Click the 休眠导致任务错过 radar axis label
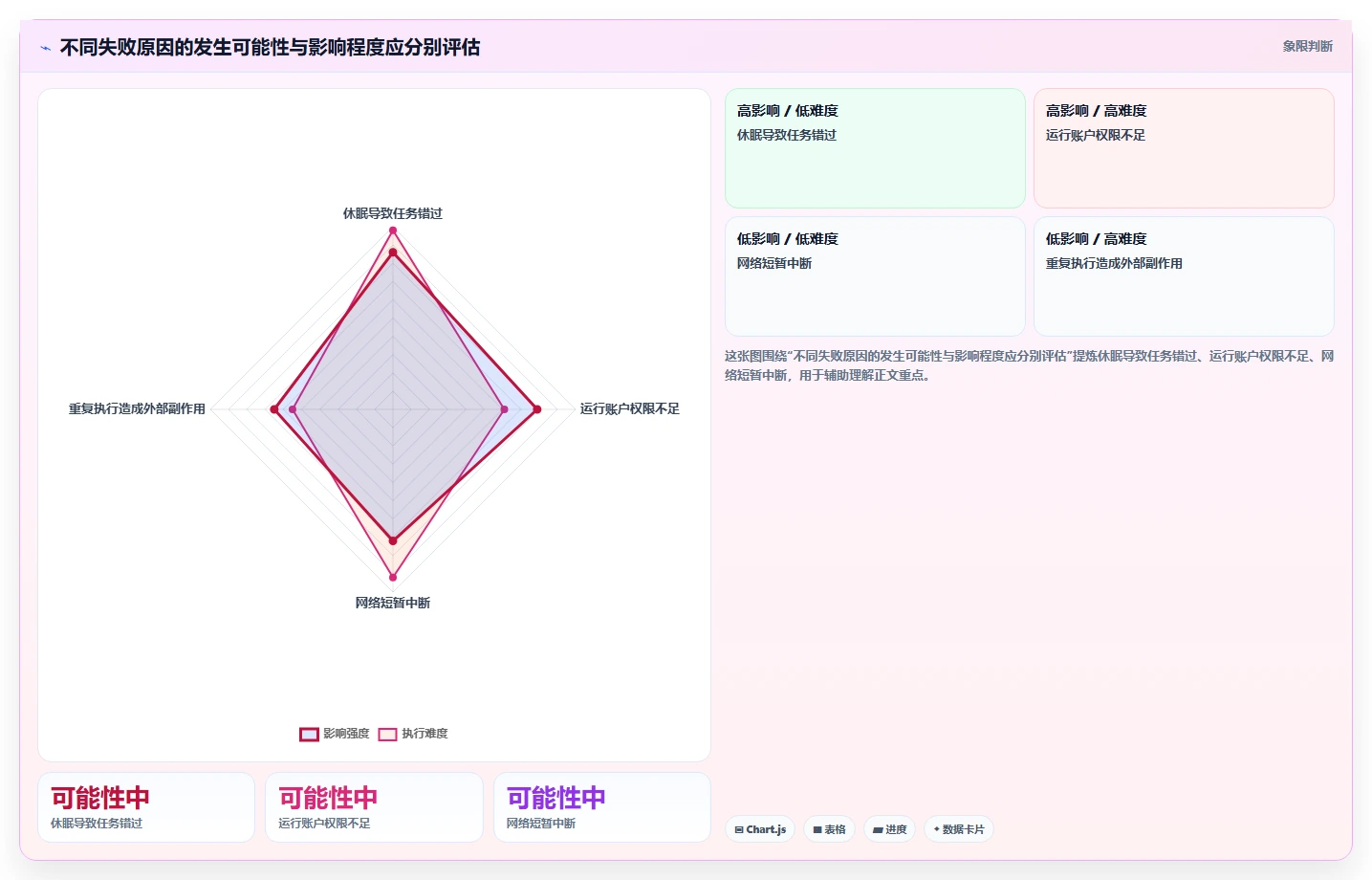The image size is (1372, 880). [393, 213]
